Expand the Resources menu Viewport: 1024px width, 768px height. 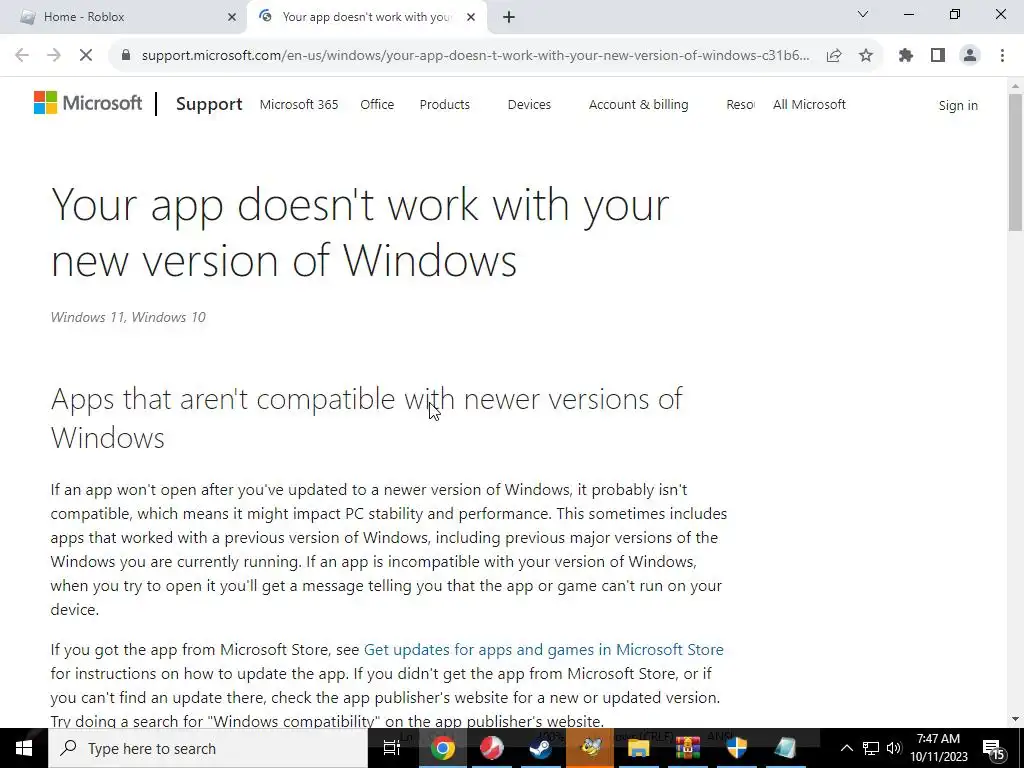coord(741,104)
